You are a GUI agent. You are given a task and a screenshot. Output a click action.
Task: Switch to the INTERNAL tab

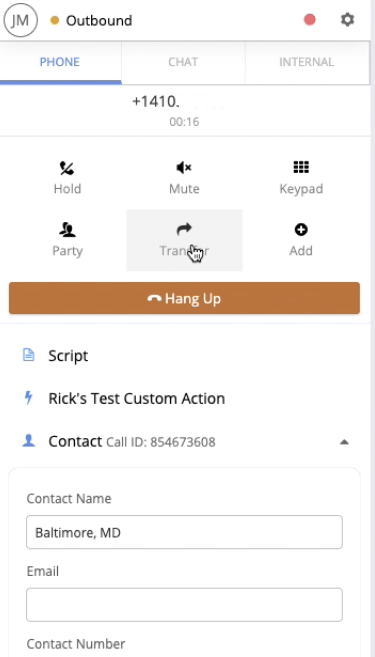coord(307,62)
